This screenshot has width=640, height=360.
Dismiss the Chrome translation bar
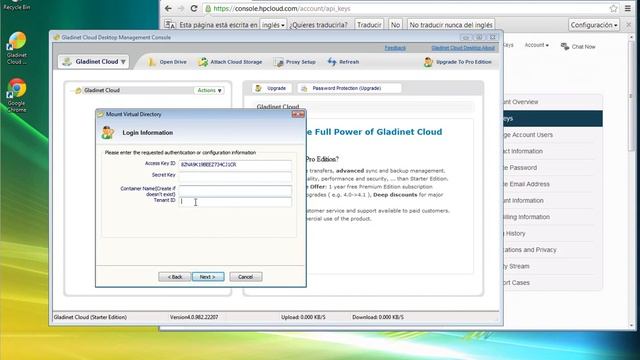coord(629,25)
